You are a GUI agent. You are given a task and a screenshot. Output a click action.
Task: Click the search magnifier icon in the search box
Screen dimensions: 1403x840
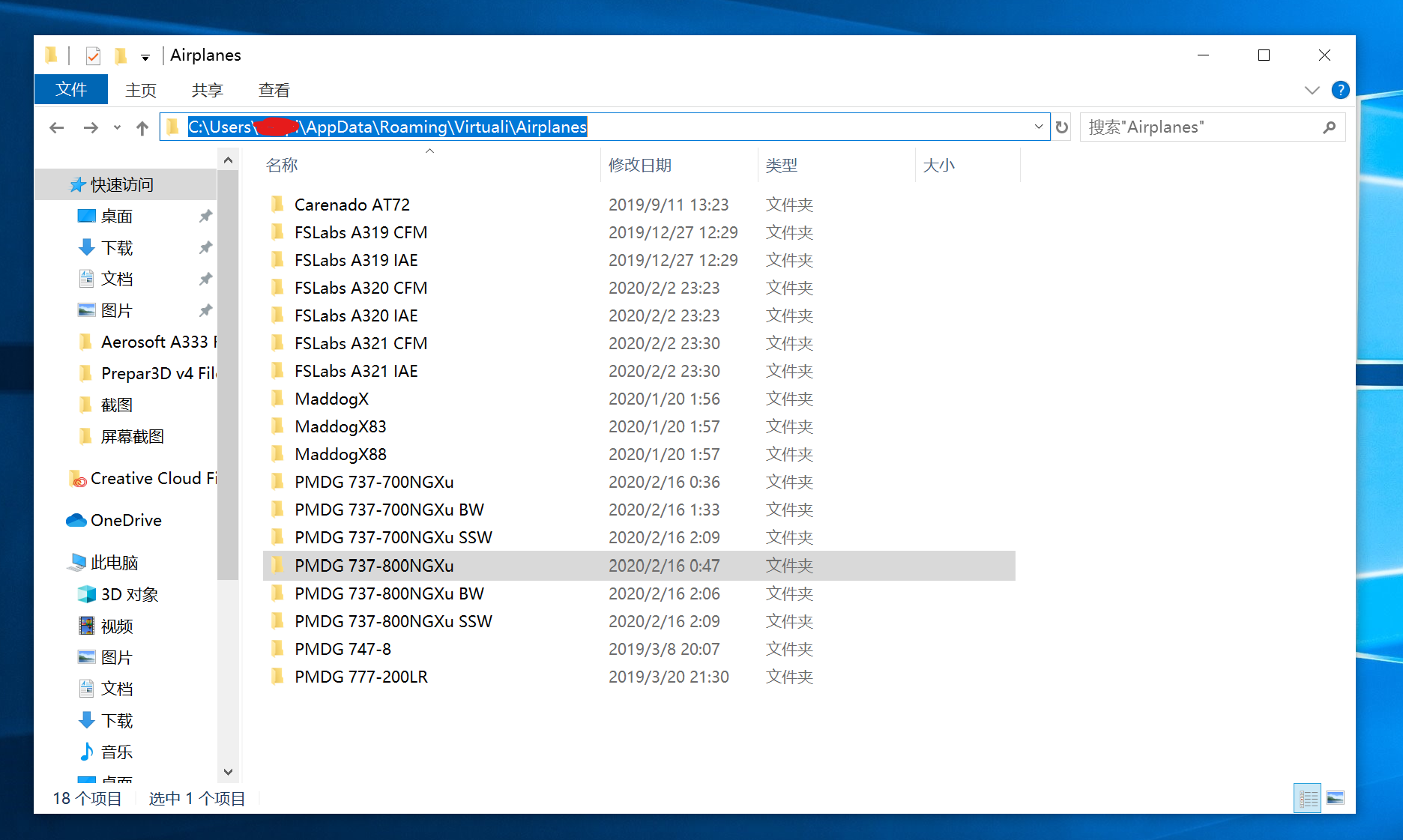[1330, 127]
